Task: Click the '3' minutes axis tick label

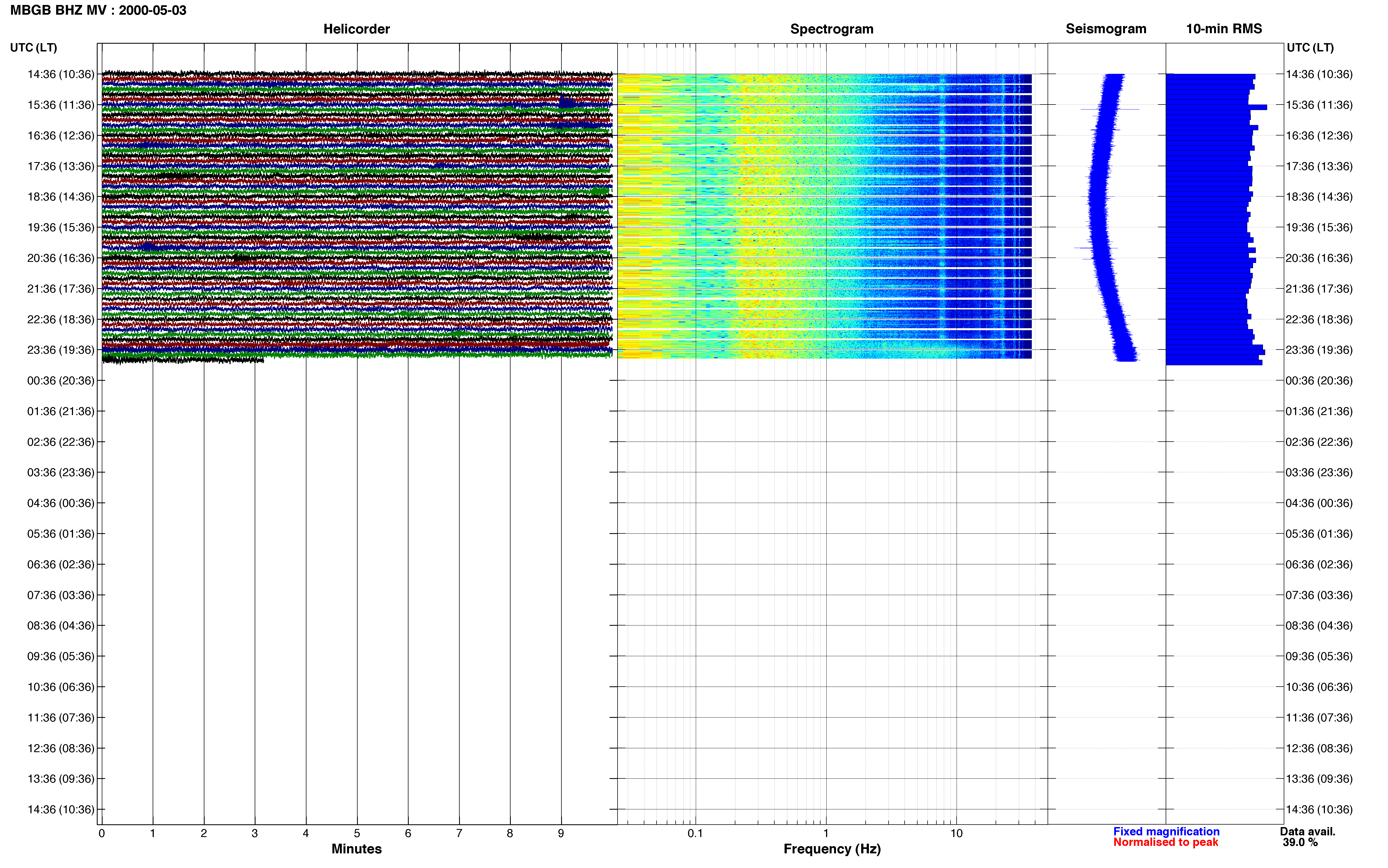Action: pos(255,833)
